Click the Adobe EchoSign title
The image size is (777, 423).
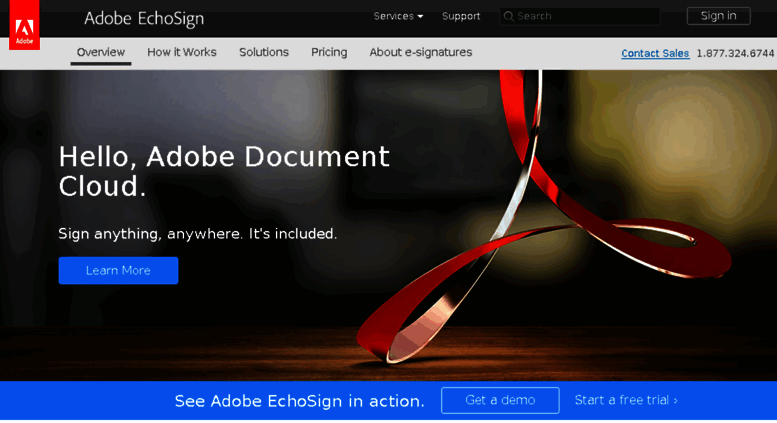click(x=144, y=19)
